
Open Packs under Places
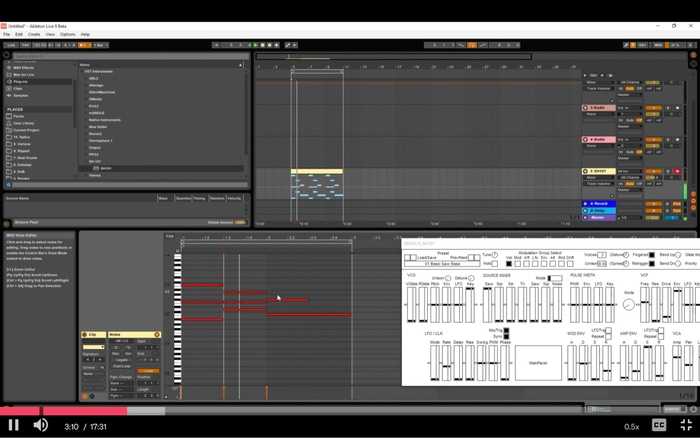tap(19, 116)
